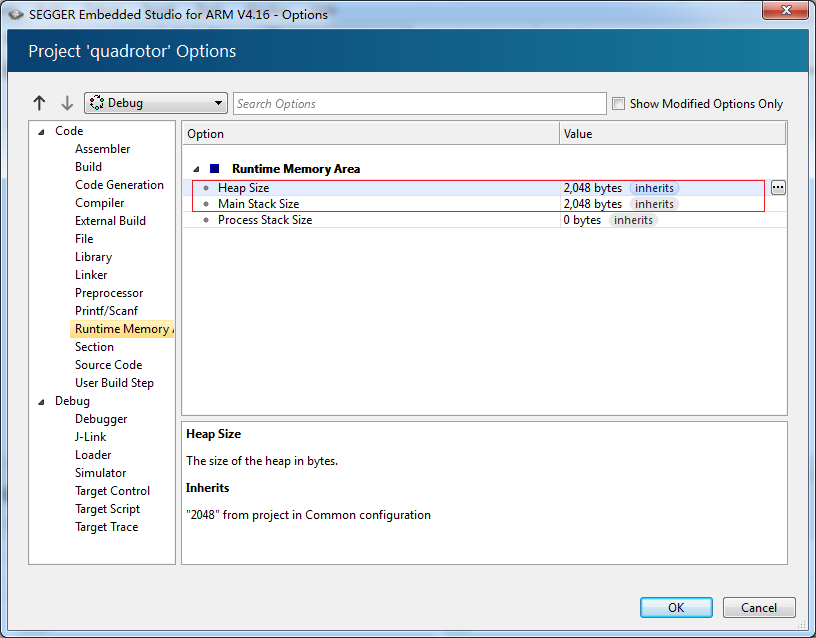816x638 pixels.
Task: Select Source Code category
Action: point(108,365)
